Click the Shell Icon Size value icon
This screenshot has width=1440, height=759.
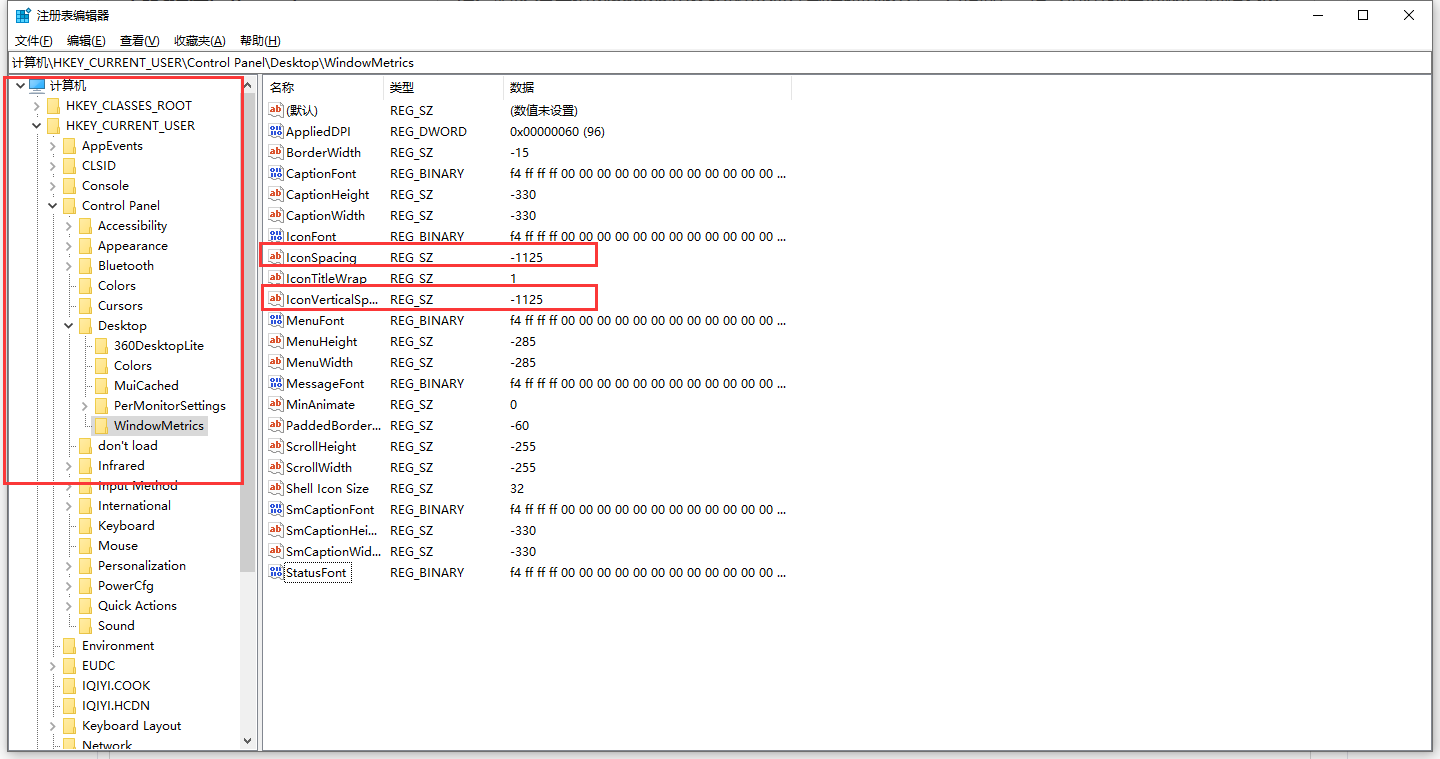(x=276, y=488)
